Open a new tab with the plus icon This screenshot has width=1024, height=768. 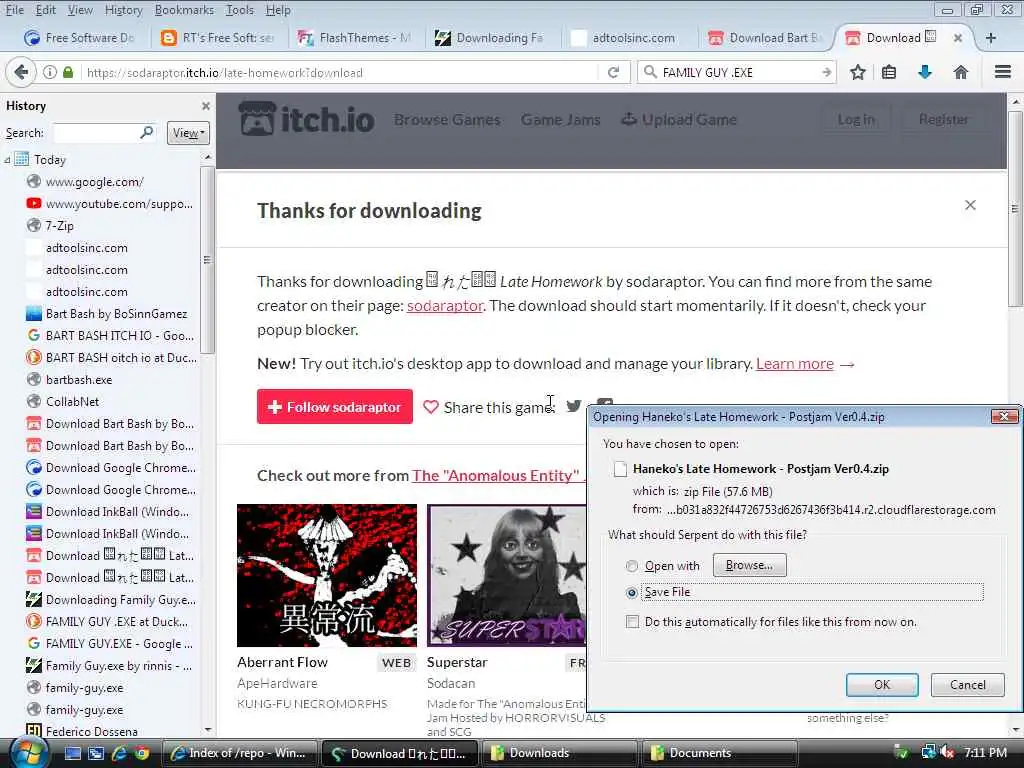(x=991, y=38)
